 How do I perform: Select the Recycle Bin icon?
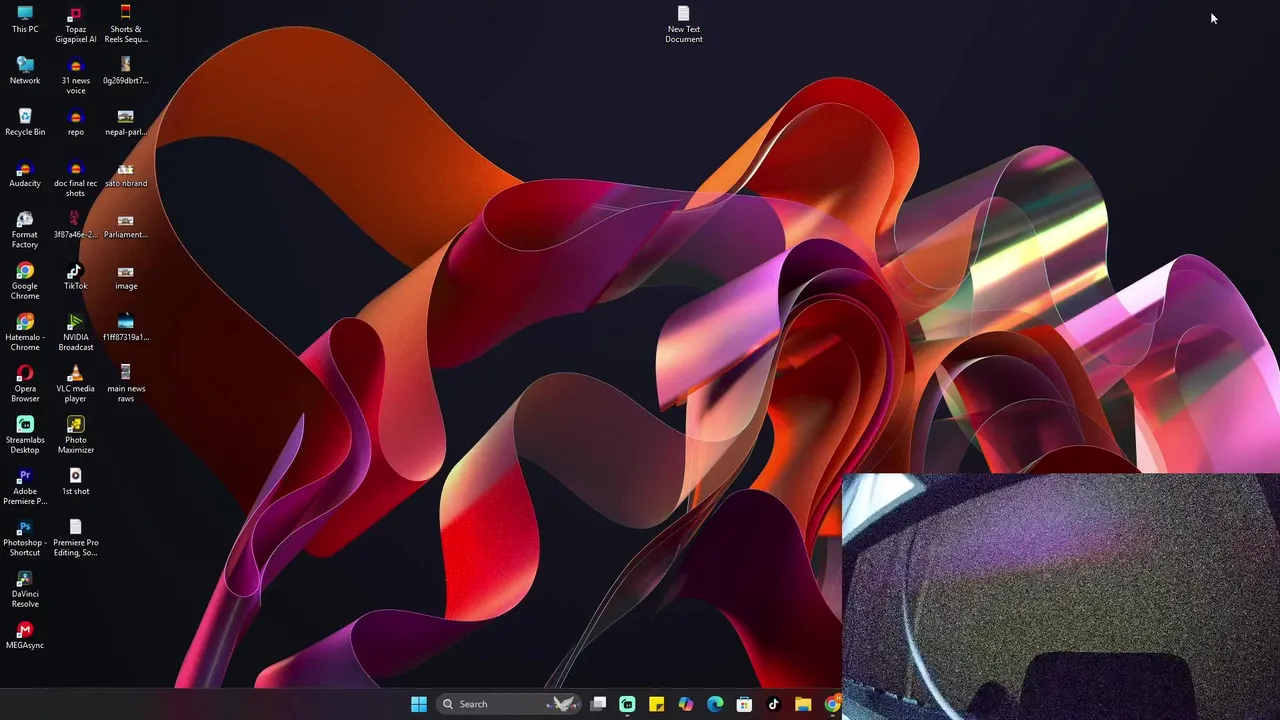pyautogui.click(x=25, y=122)
